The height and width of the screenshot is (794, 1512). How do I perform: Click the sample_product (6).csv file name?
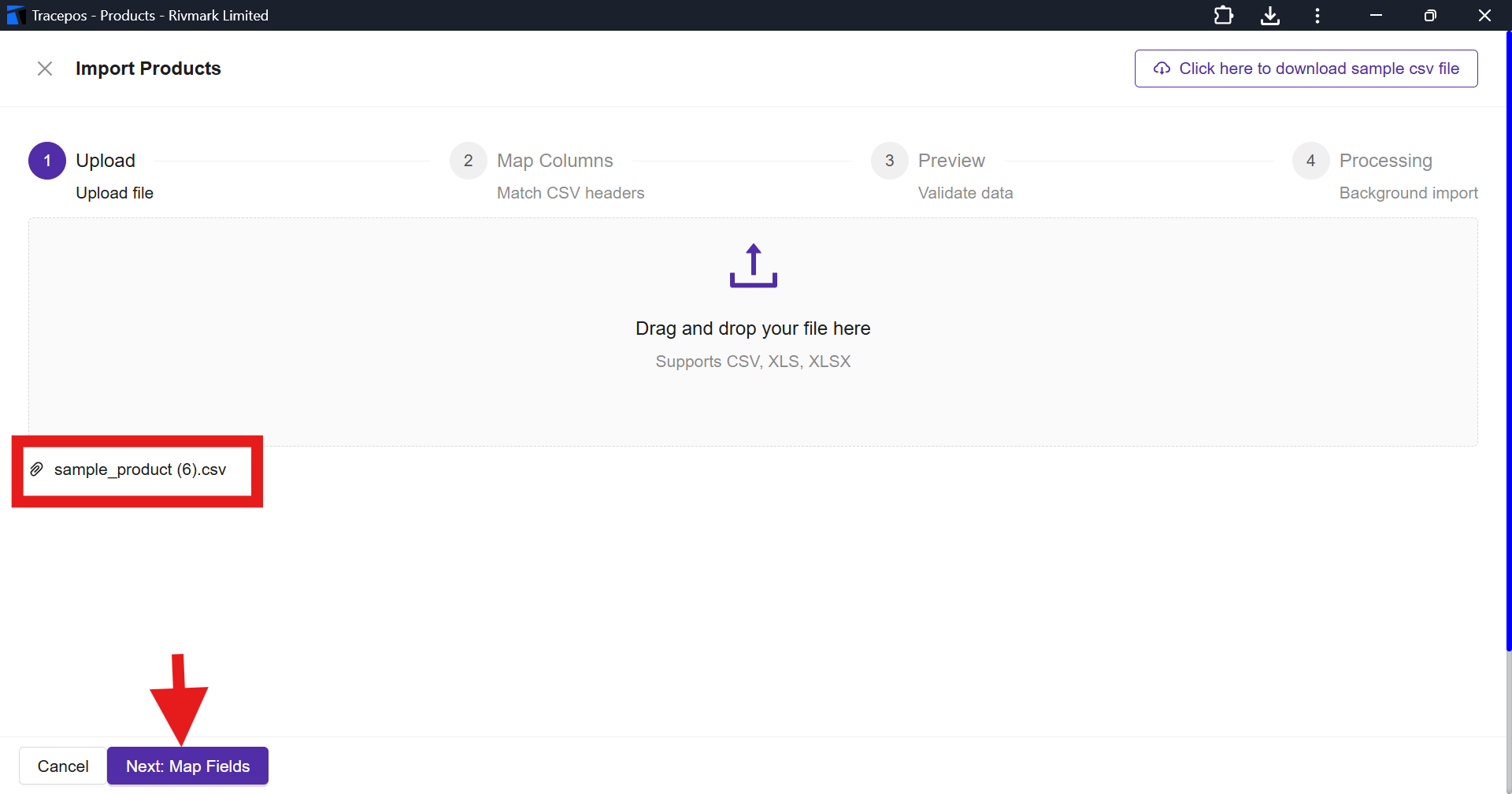tap(140, 469)
